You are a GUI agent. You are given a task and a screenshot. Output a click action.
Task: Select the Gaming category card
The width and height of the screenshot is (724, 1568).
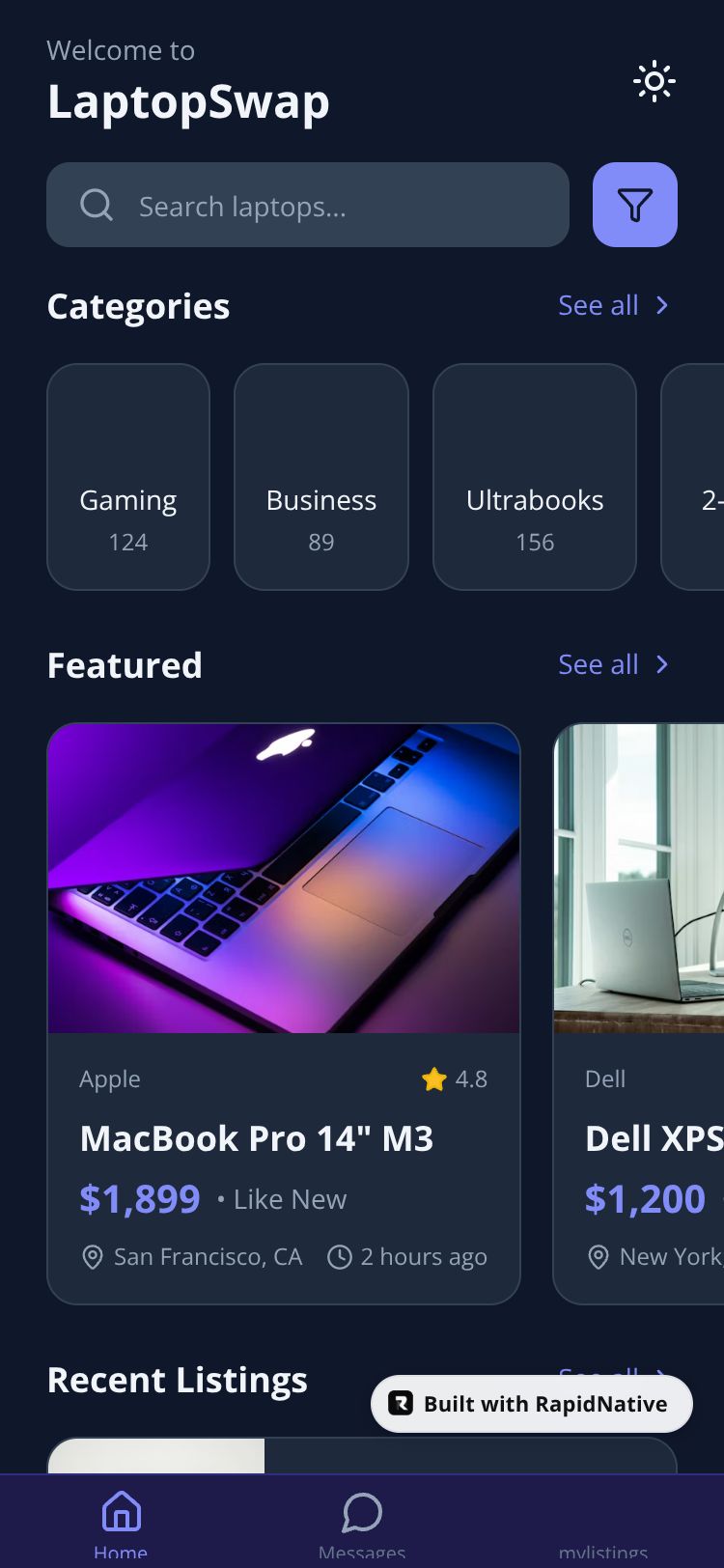pos(128,477)
